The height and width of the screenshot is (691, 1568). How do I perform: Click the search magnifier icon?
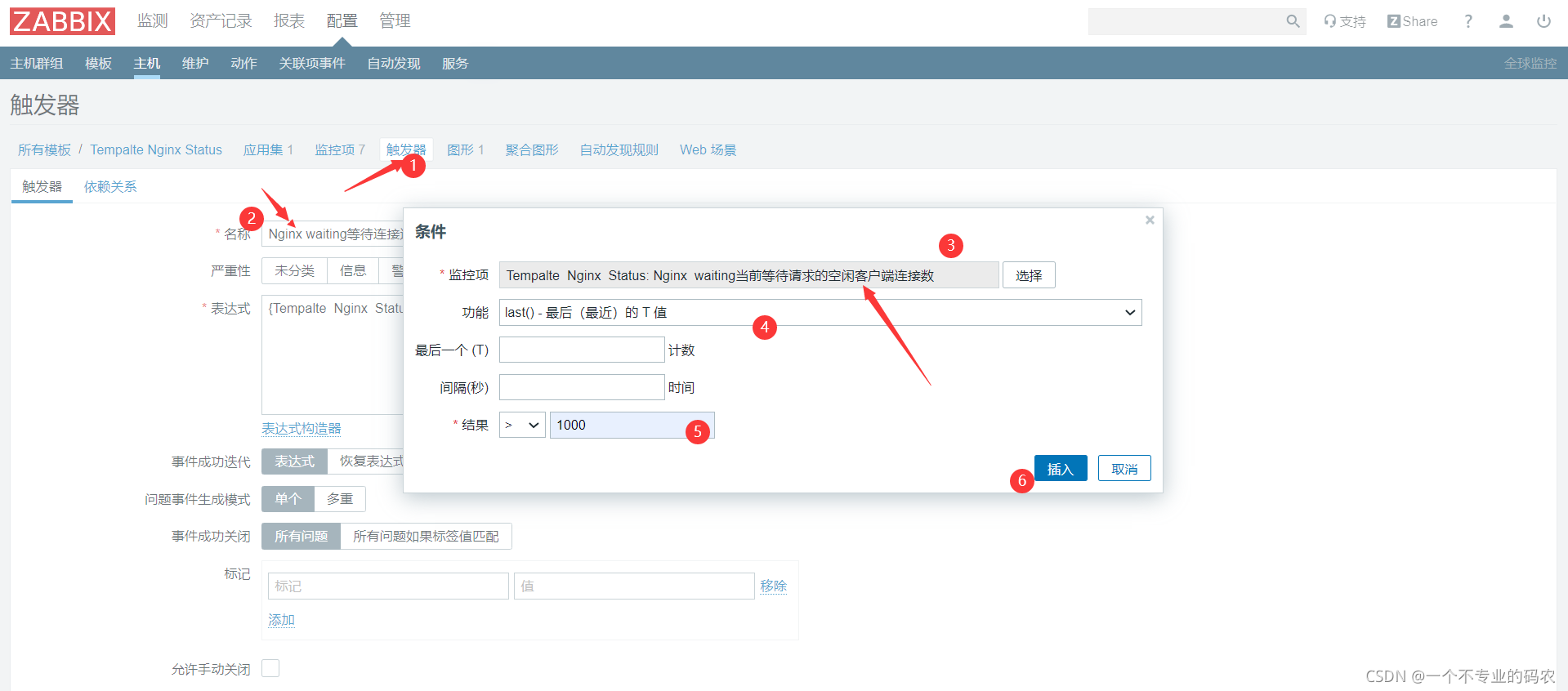pos(1293,21)
